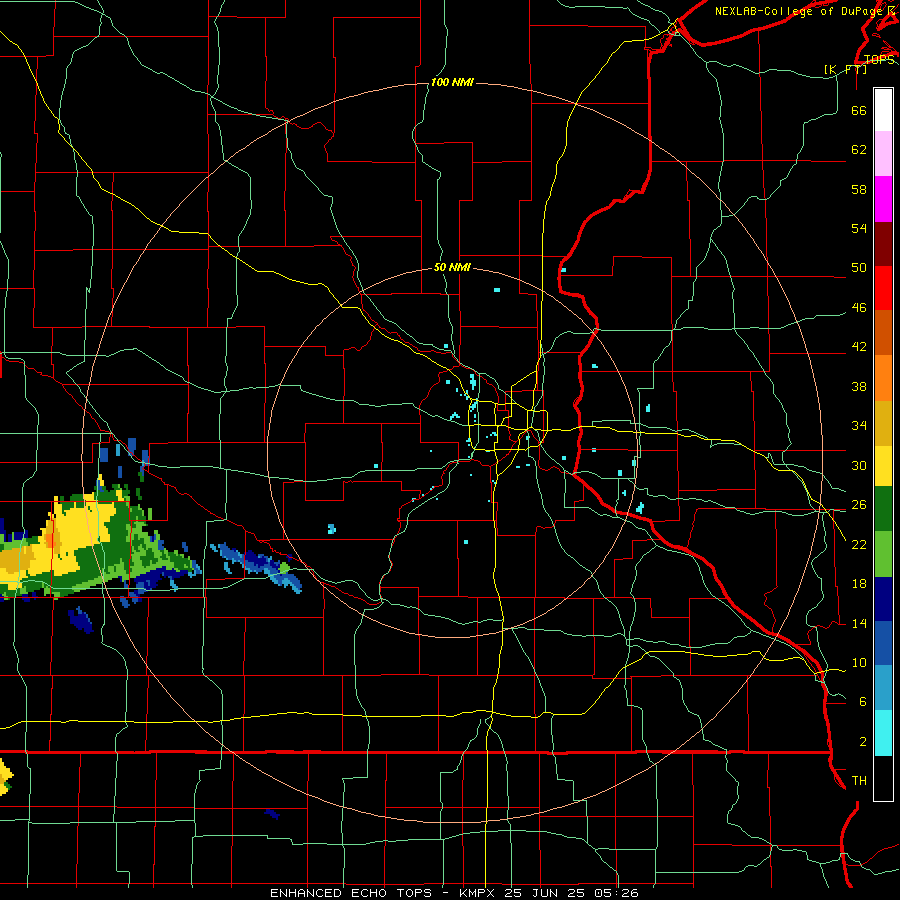Screen dimensions: 900x900
Task: Click the "ENHANCED ECHO TOPS" title text
Action: point(351,893)
